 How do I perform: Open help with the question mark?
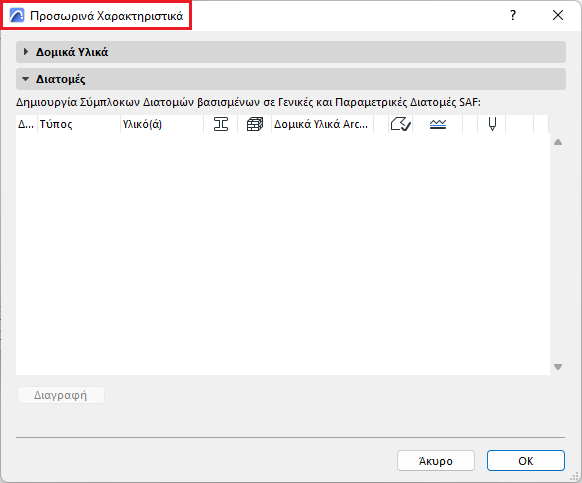coord(513,15)
